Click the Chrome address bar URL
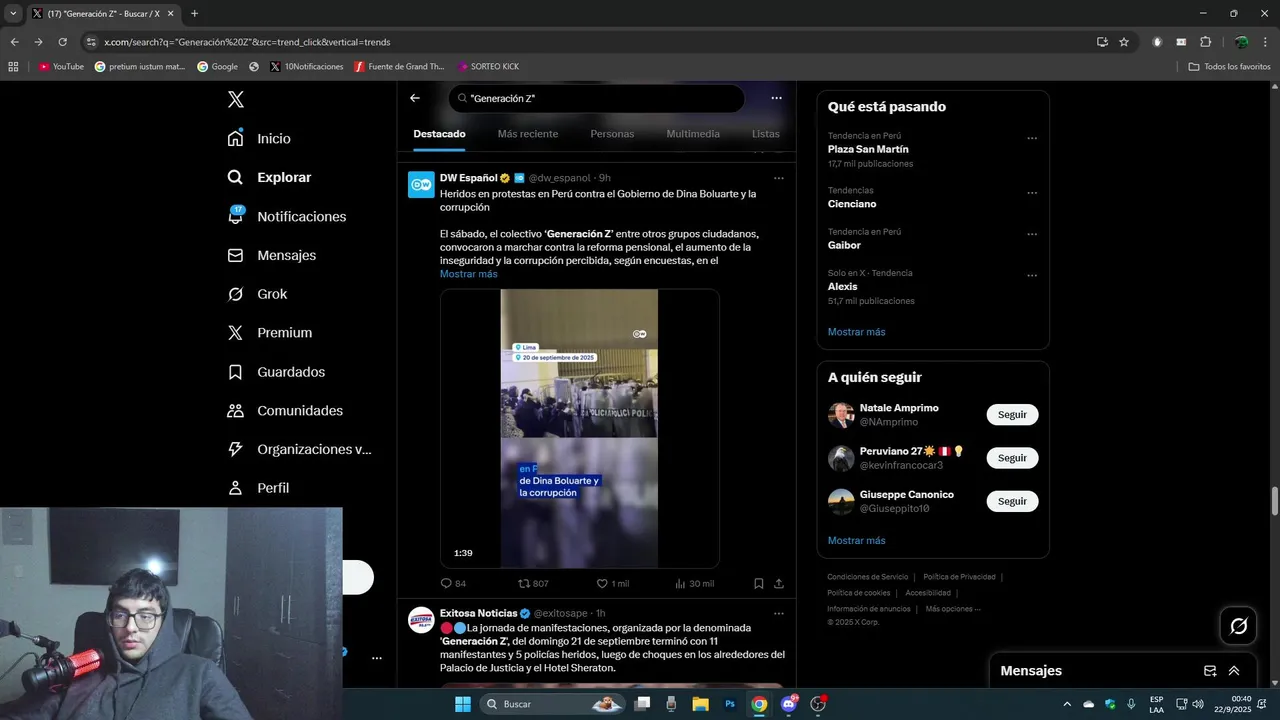The height and width of the screenshot is (720, 1280). (247, 42)
